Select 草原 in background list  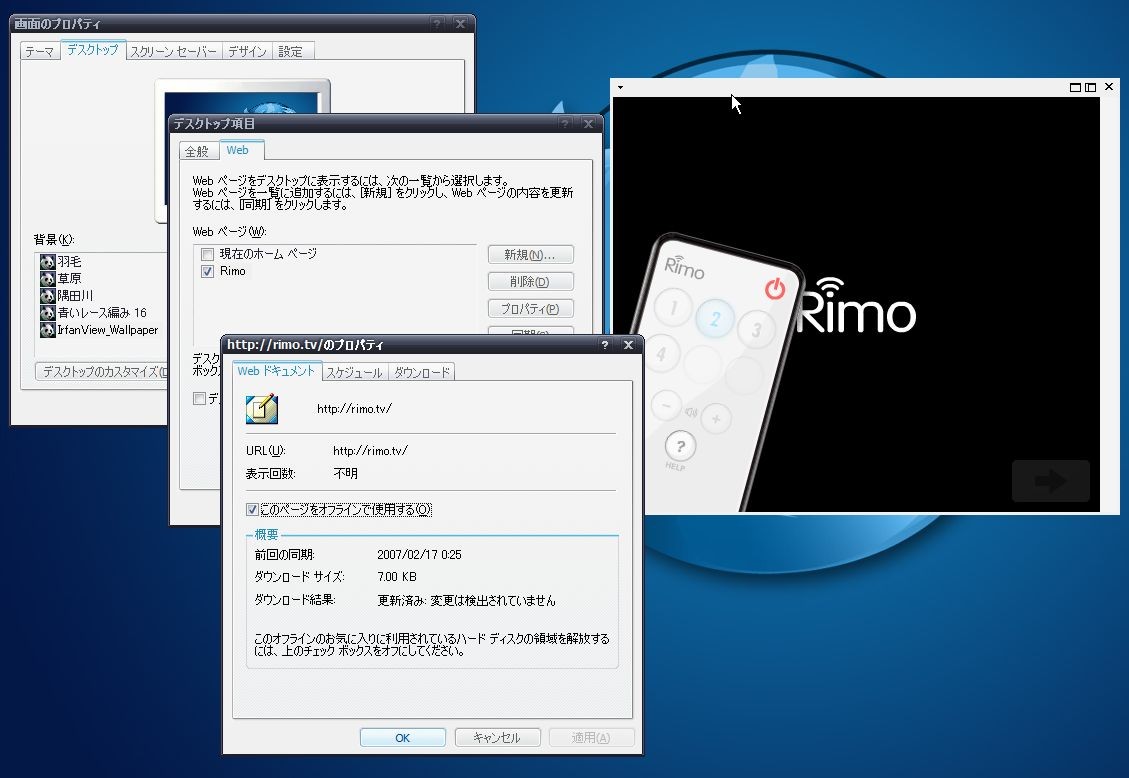pos(69,279)
